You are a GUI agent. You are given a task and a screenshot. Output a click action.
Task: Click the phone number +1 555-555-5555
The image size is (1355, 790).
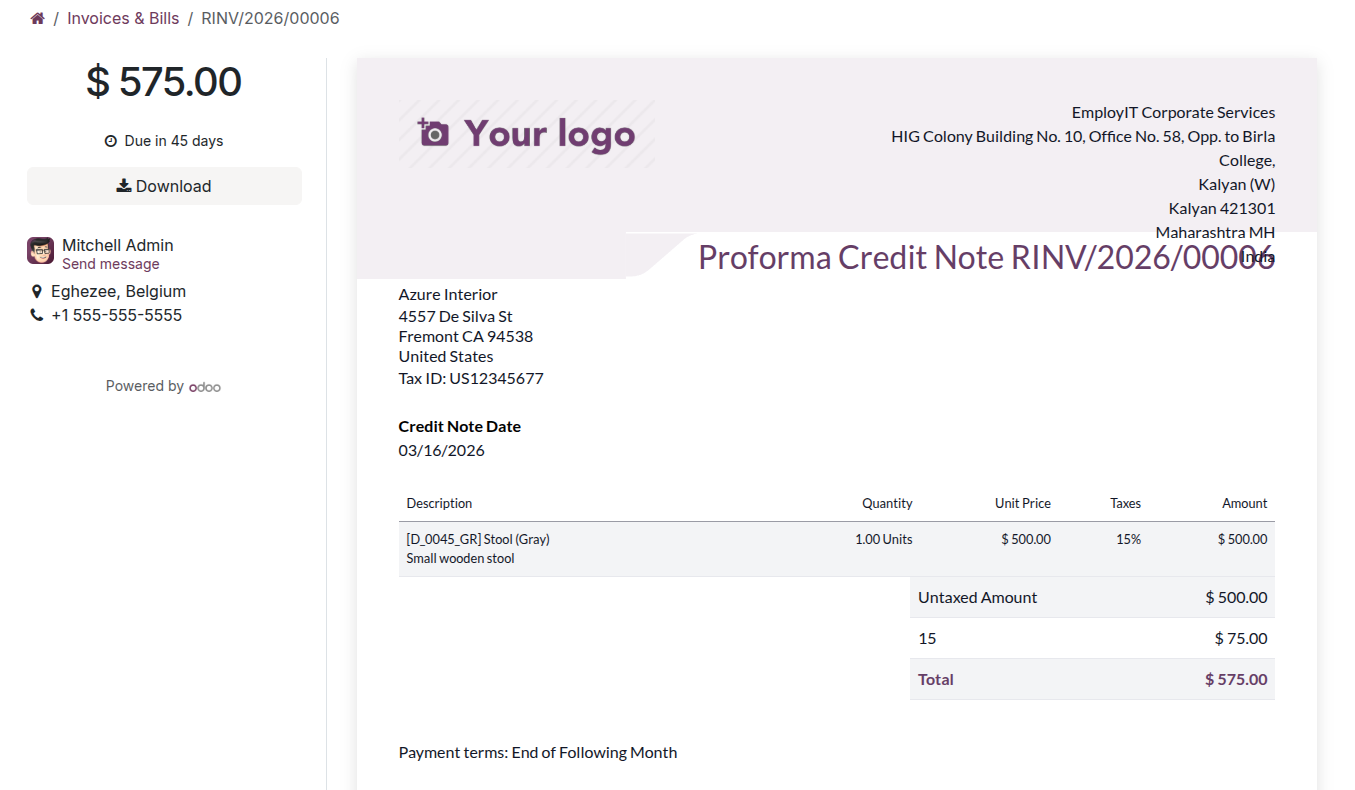click(x=117, y=315)
